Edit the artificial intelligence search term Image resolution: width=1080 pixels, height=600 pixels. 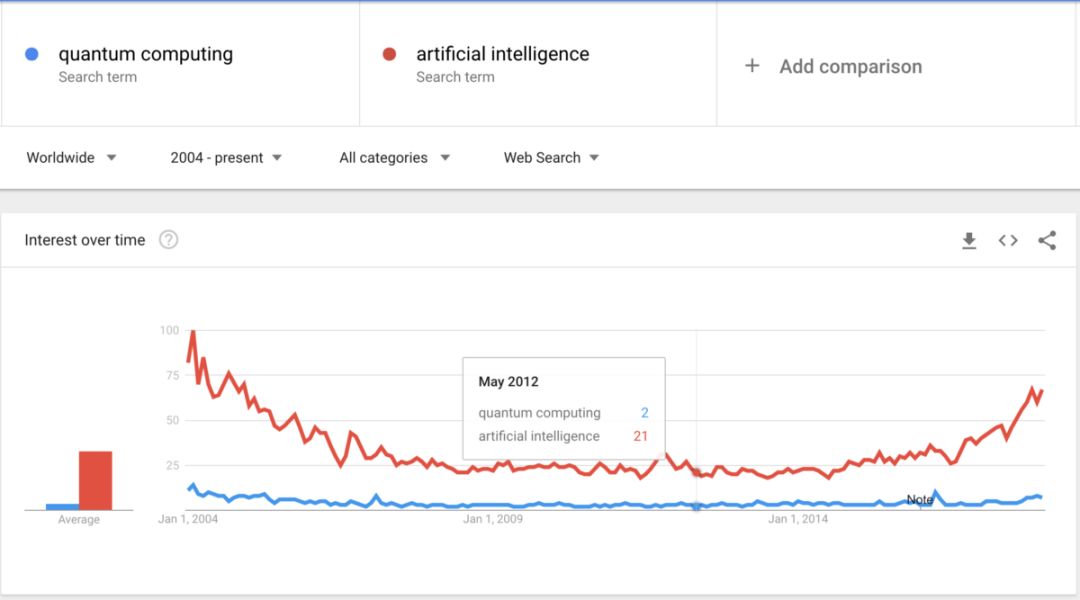pos(502,54)
